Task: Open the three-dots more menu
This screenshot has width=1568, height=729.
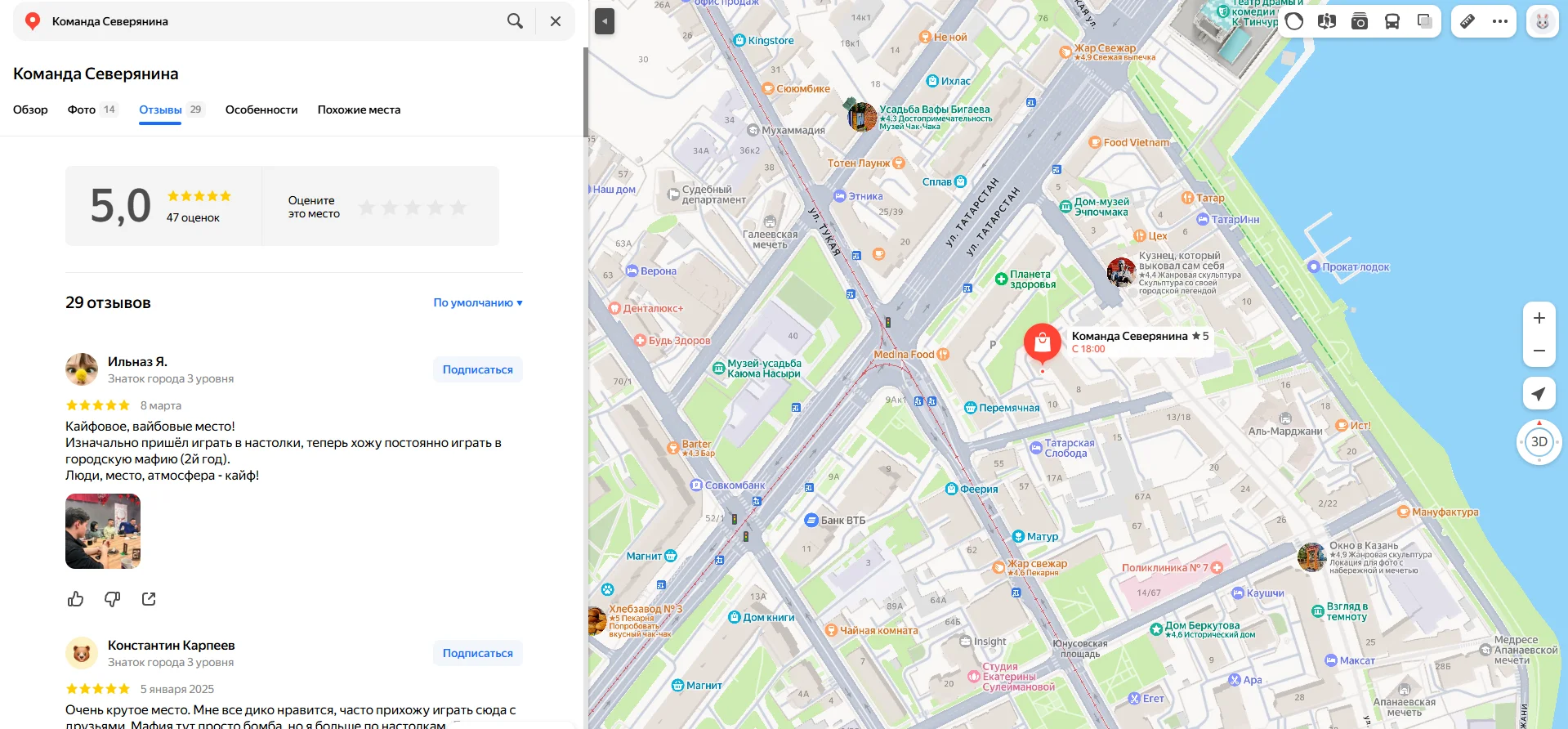Action: tap(1500, 21)
